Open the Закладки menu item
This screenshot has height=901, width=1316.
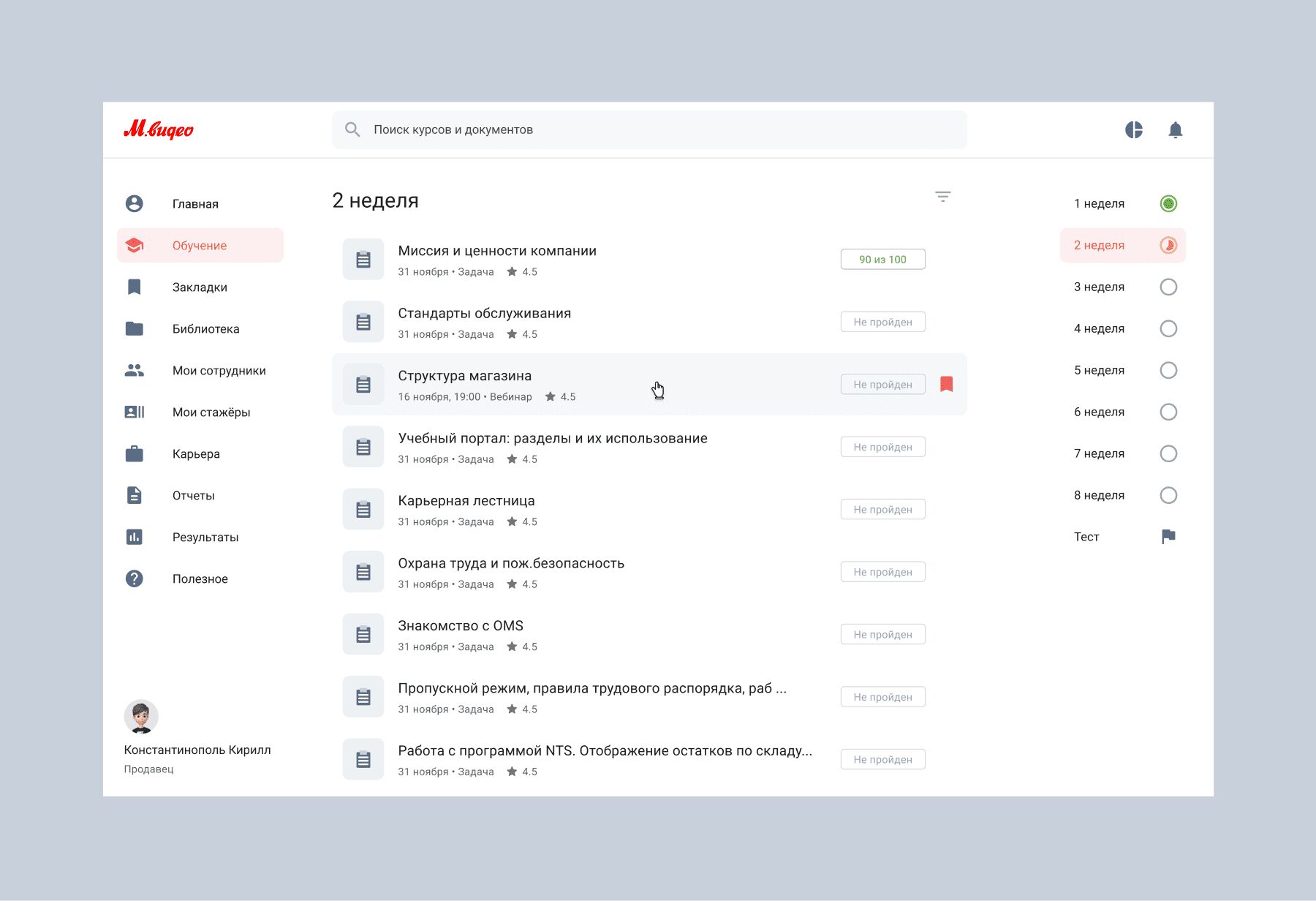(200, 287)
